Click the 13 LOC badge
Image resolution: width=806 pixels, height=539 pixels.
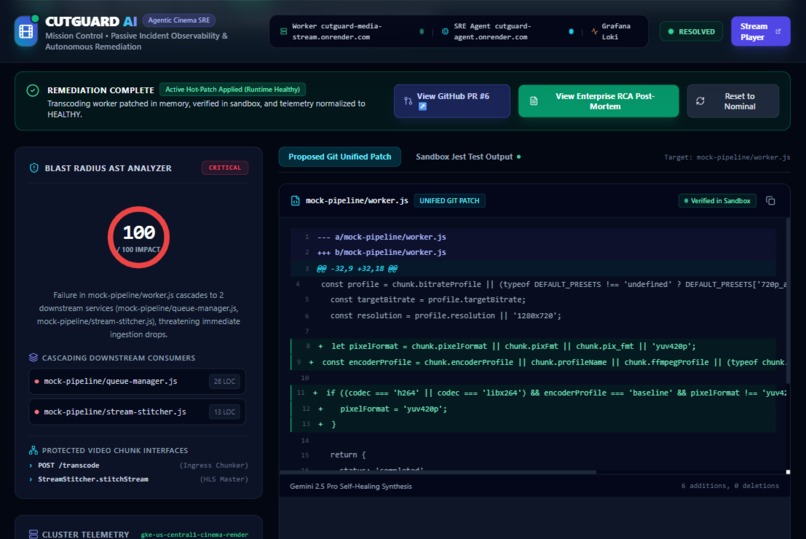pos(225,412)
